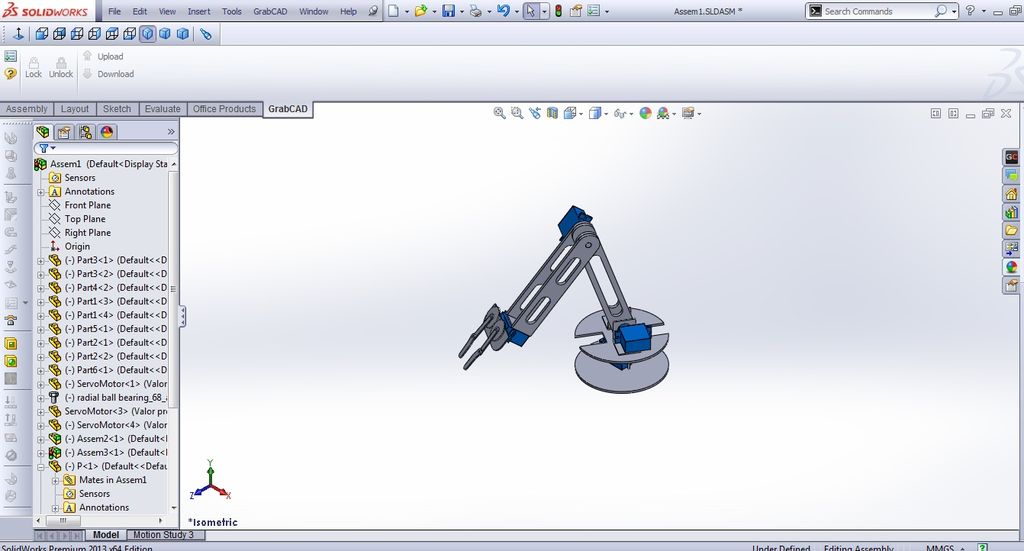Open File Explorer folder task pane tab
The image size is (1024, 551).
[1011, 230]
